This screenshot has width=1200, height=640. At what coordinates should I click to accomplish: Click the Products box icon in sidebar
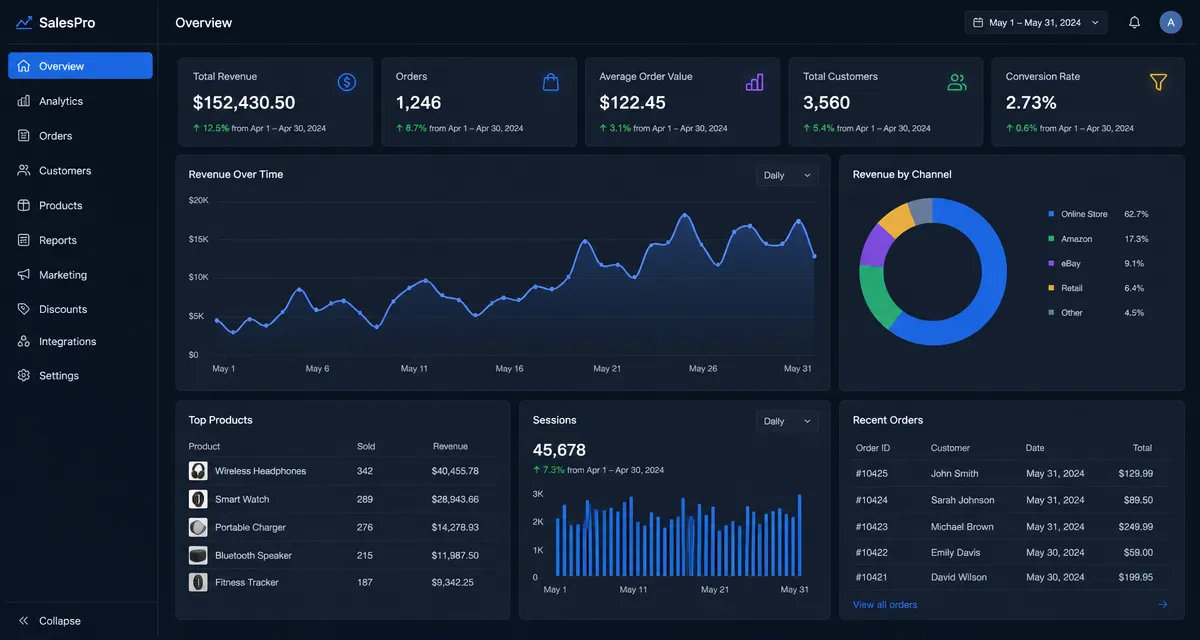tap(24, 205)
